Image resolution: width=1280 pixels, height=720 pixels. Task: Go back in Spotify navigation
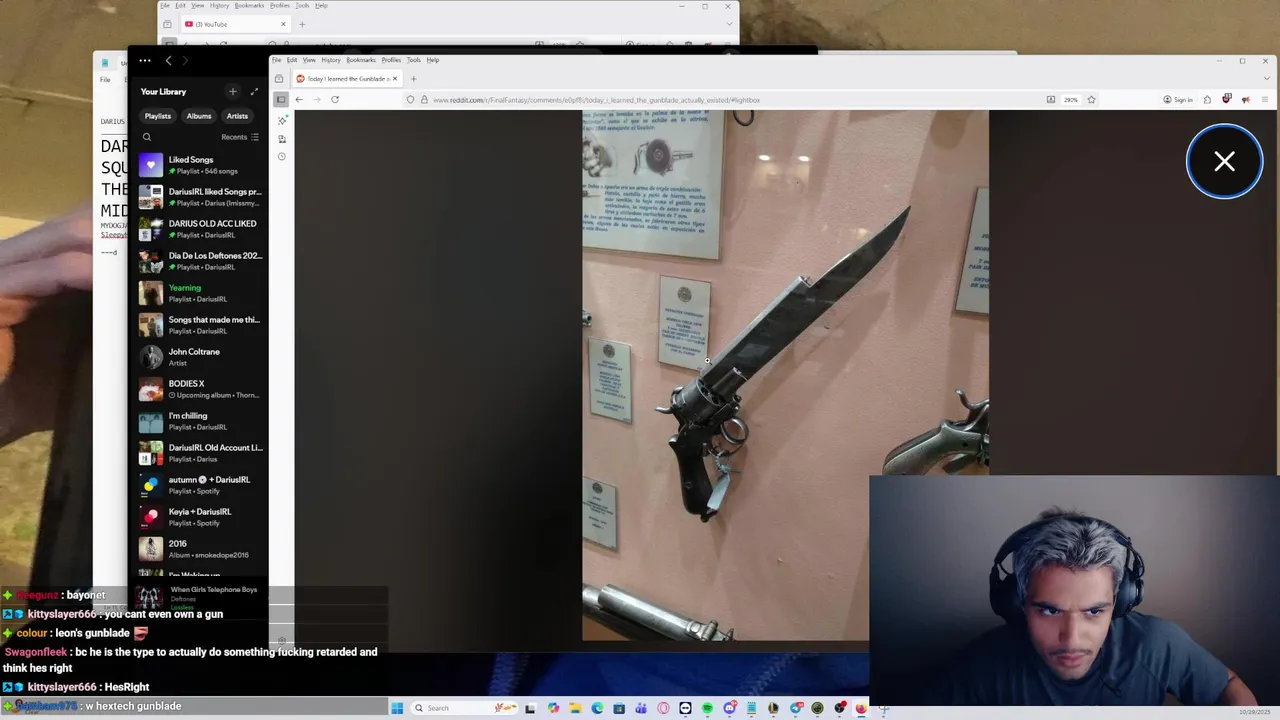point(168,61)
